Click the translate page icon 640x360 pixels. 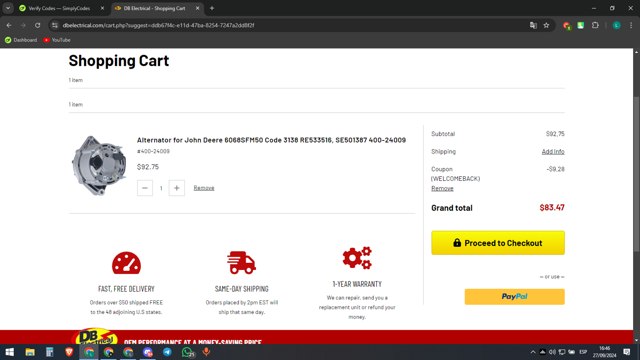pos(533,25)
